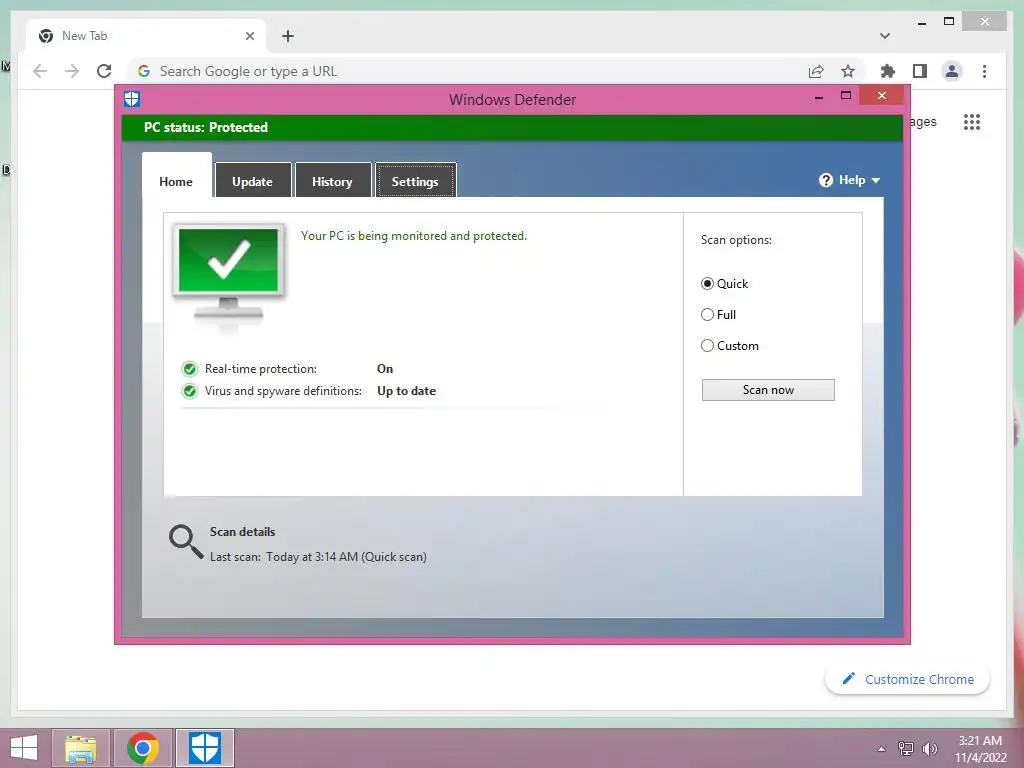Image resolution: width=1024 pixels, height=768 pixels.
Task: Open the Help question mark icon
Action: [825, 180]
